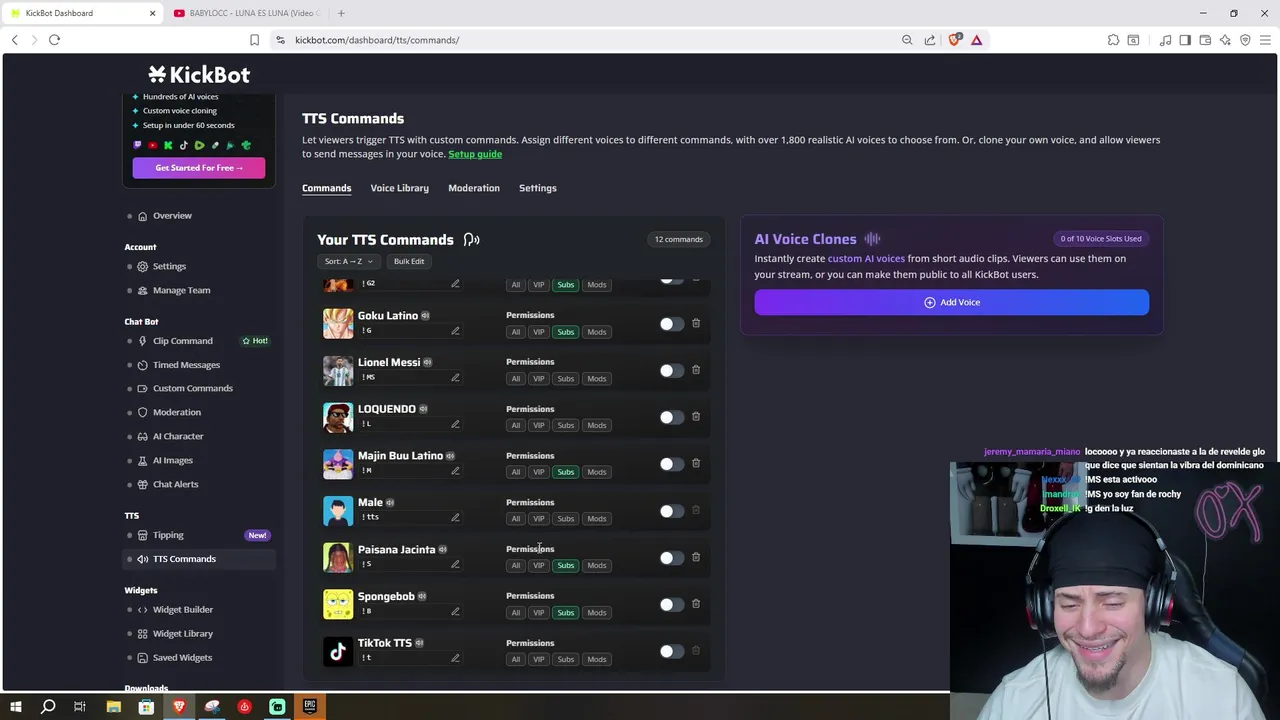1280x720 pixels.
Task: Reload the KickBot page
Action: 54,40
